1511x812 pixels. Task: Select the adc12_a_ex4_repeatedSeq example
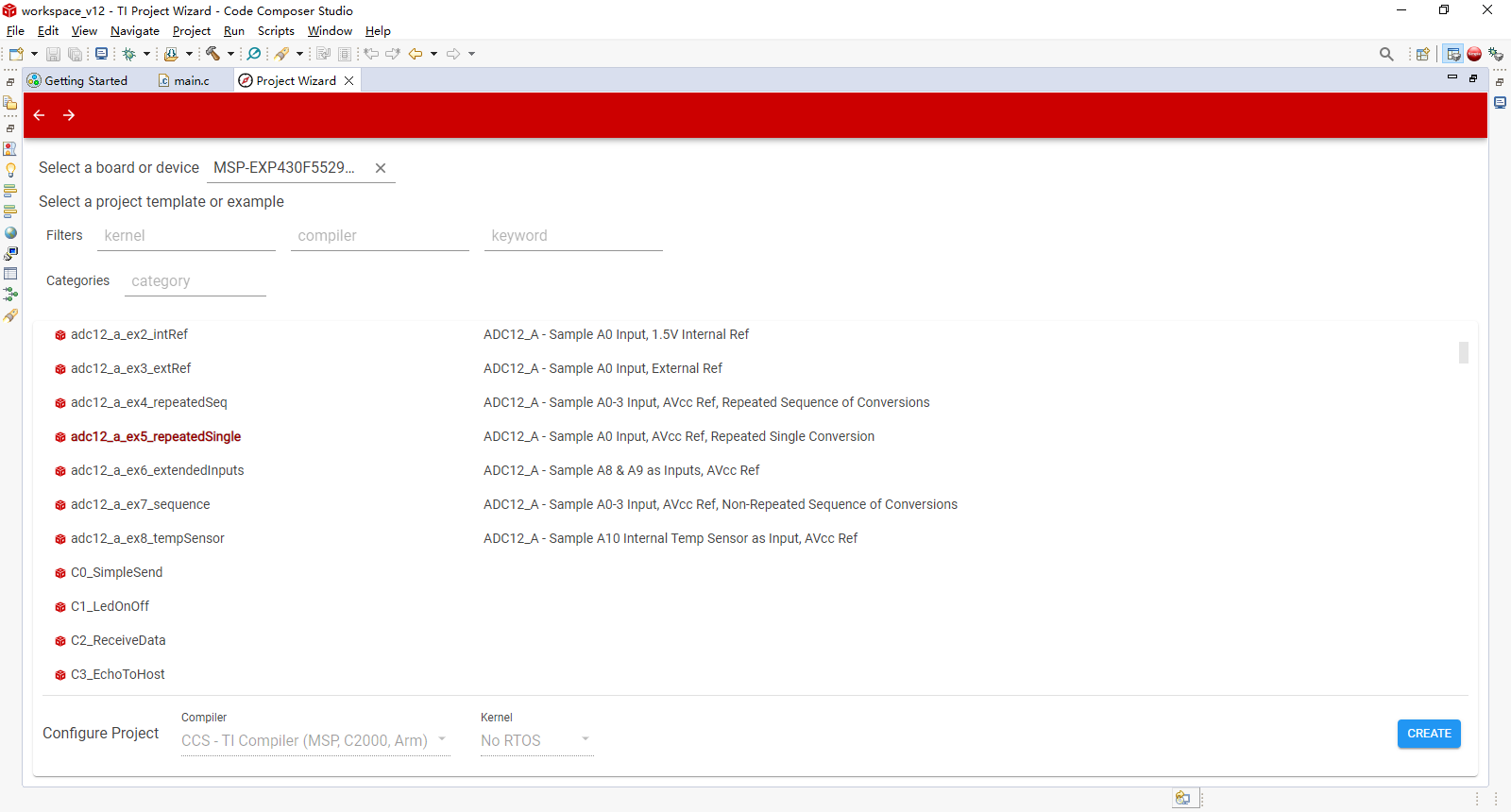(x=149, y=402)
